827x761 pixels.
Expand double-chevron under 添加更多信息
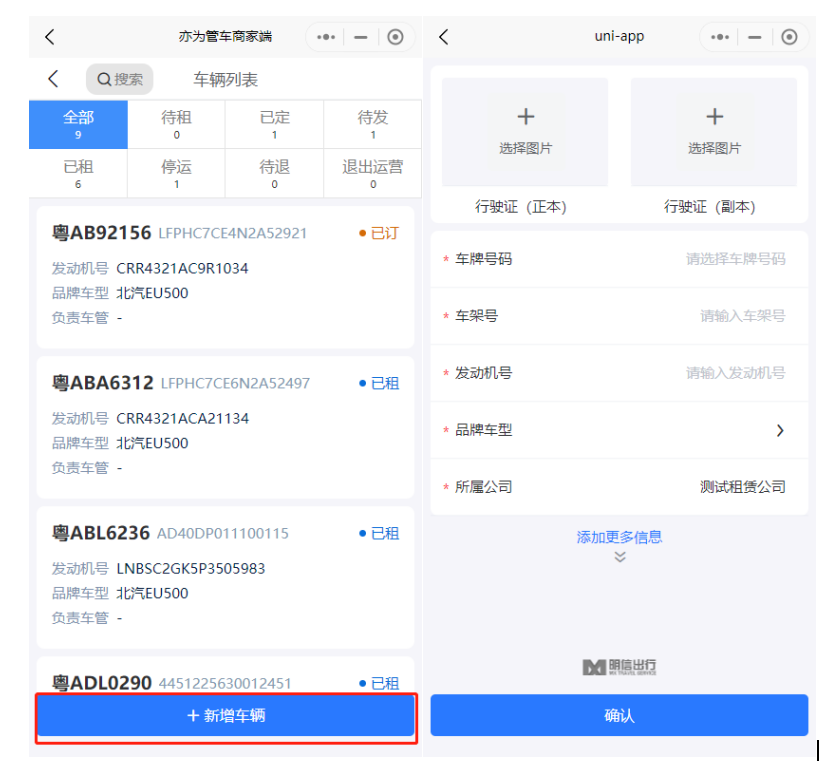[x=619, y=557]
